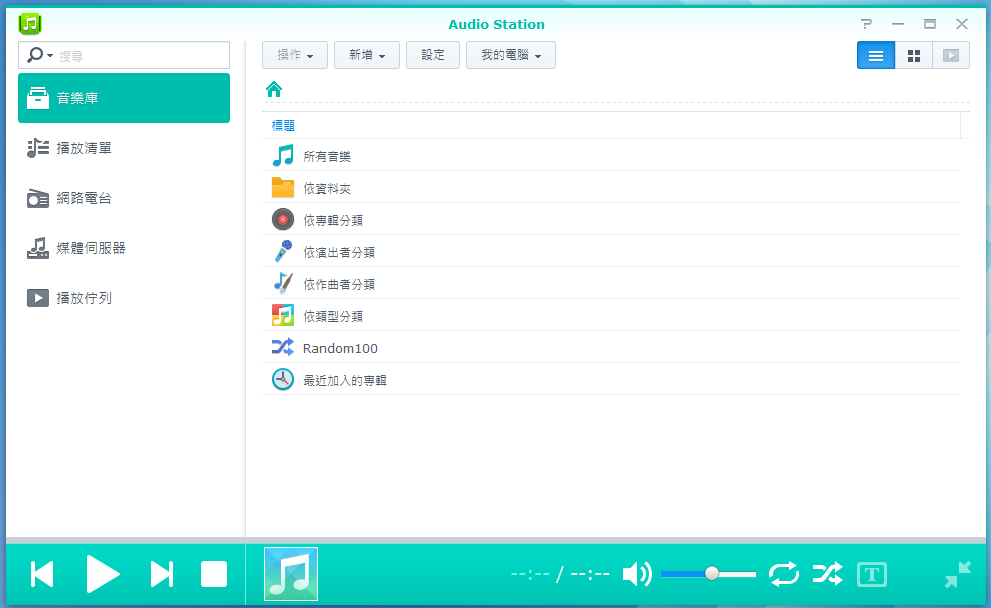Open help with the question mark icon
This screenshot has height=608, width=991.
[x=866, y=24]
